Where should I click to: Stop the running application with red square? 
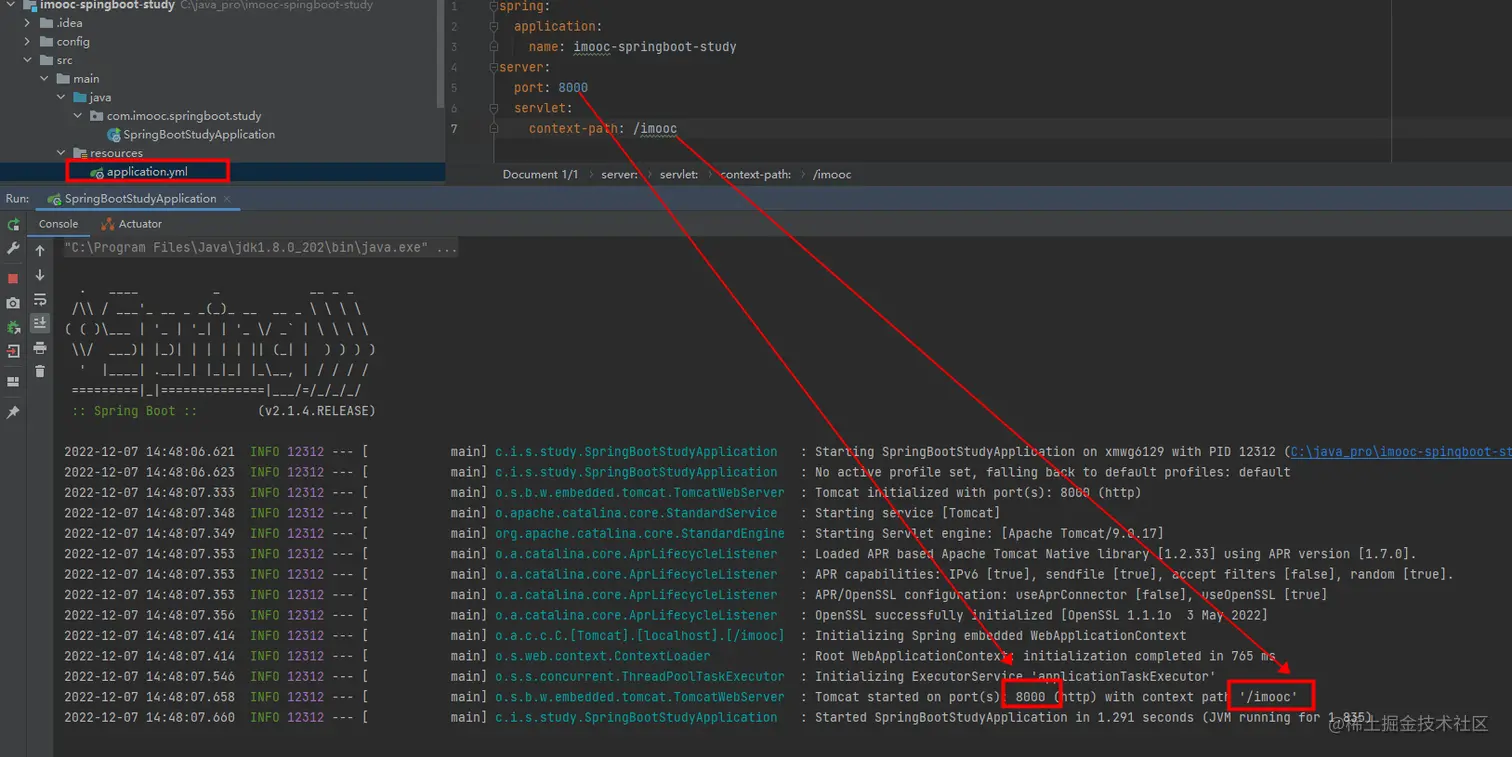13,278
